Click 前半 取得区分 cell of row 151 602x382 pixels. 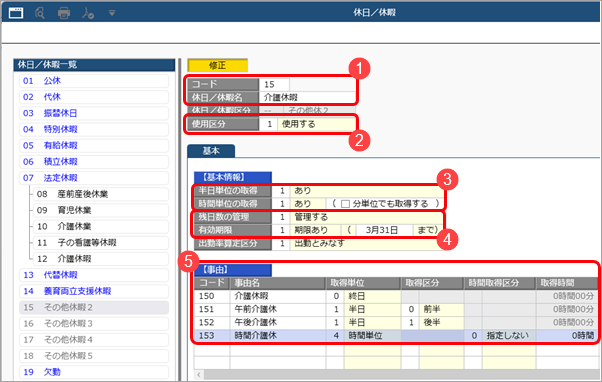(441, 309)
